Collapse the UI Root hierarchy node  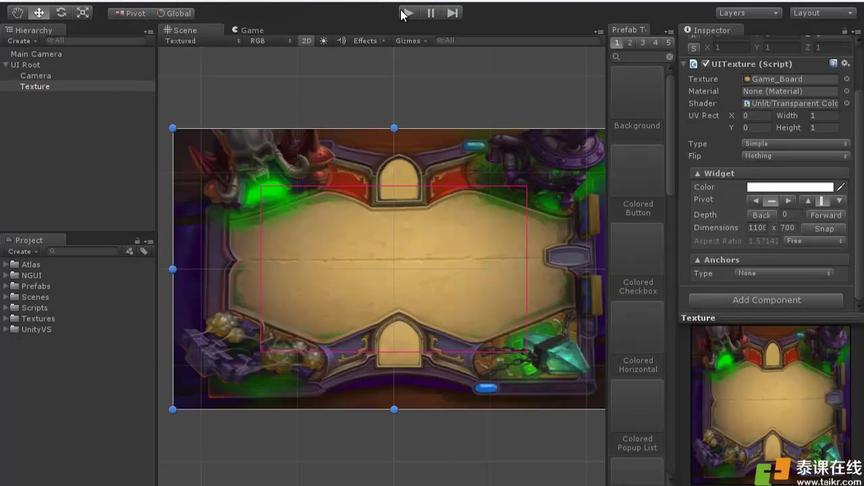(x=6, y=65)
